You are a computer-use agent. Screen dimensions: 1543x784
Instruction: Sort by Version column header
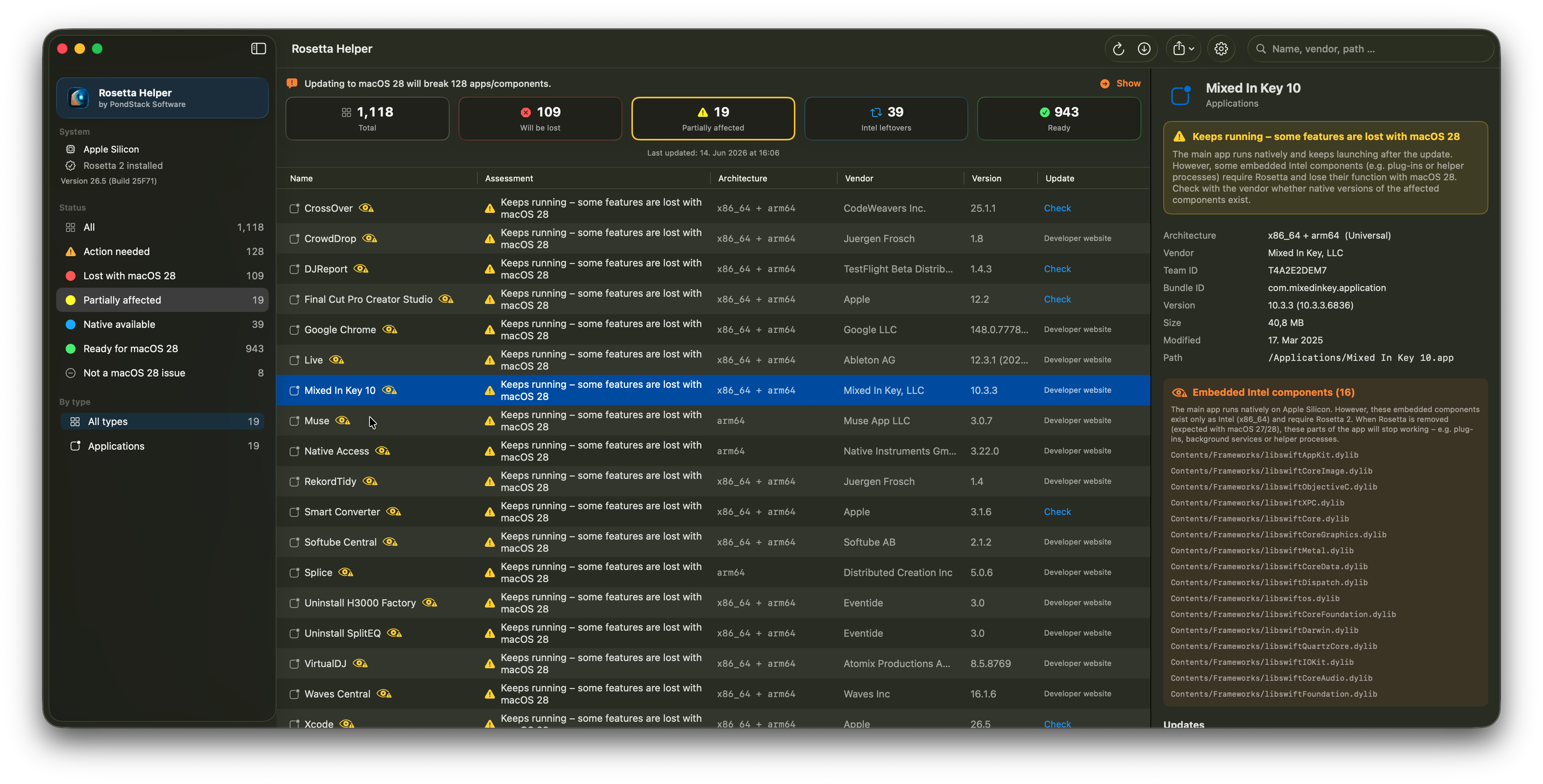click(986, 178)
